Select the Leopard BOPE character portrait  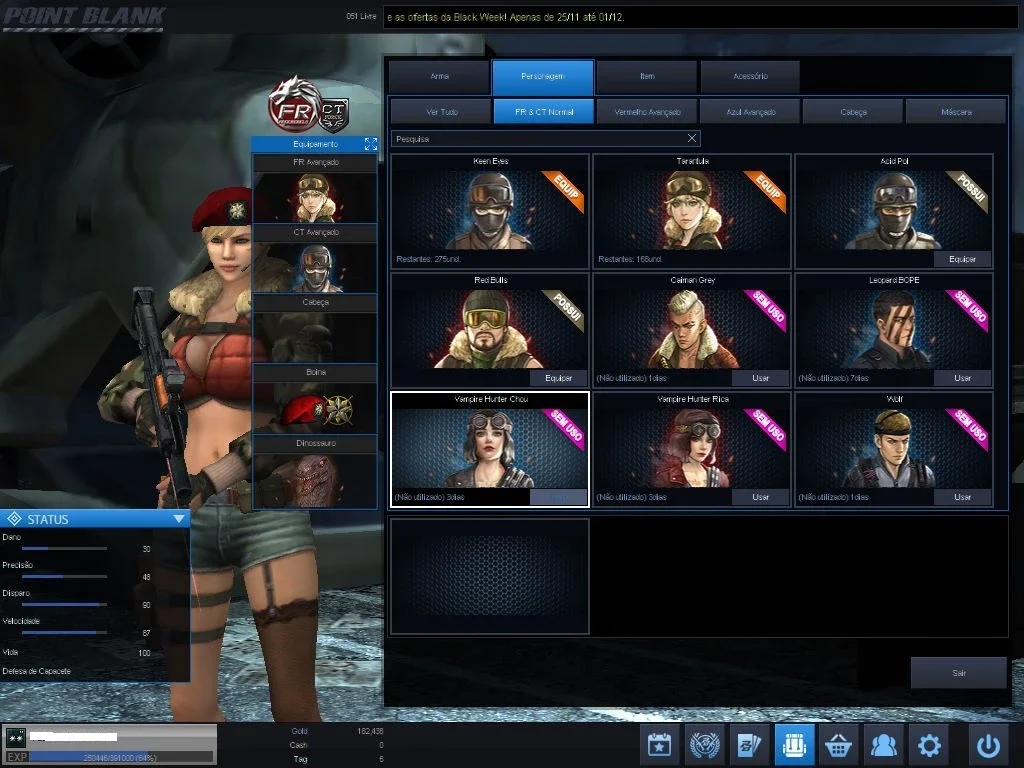(893, 328)
